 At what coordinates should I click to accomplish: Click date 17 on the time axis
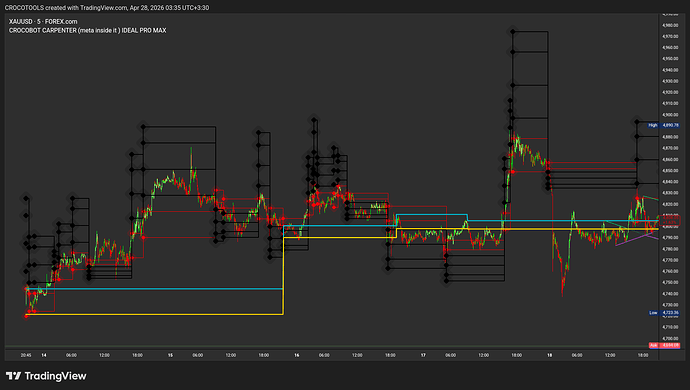coord(423,355)
